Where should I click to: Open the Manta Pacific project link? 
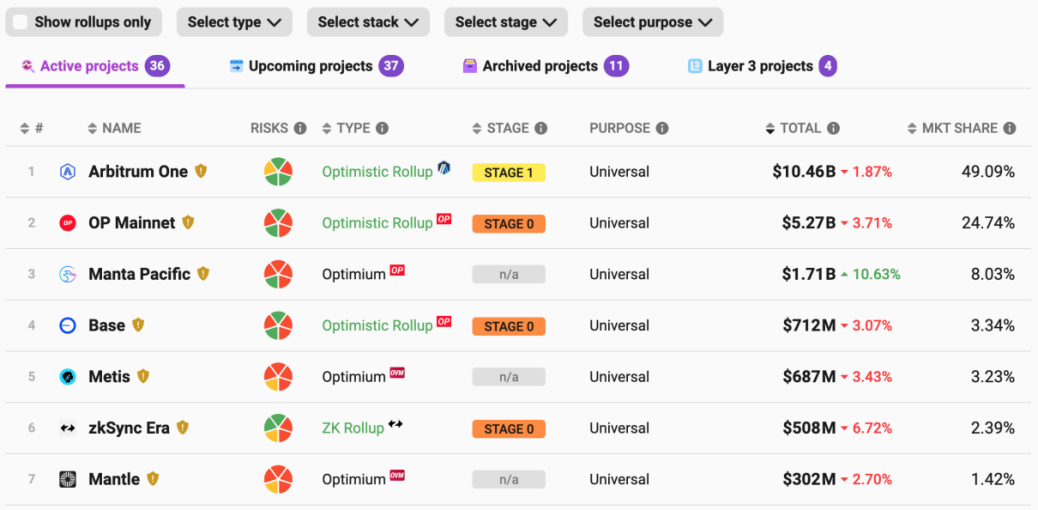140,274
